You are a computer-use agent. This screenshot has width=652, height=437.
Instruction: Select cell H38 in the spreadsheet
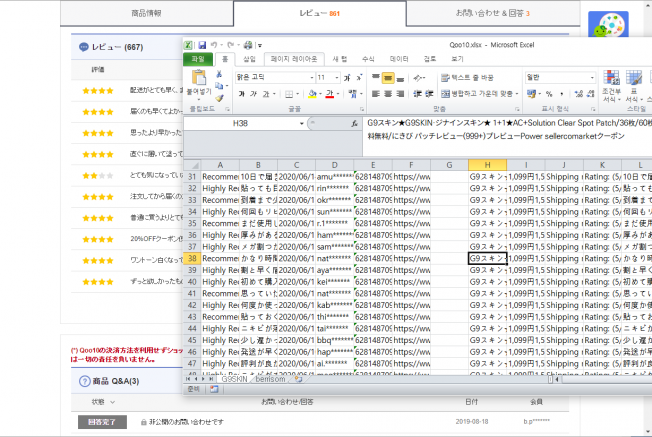(x=487, y=258)
